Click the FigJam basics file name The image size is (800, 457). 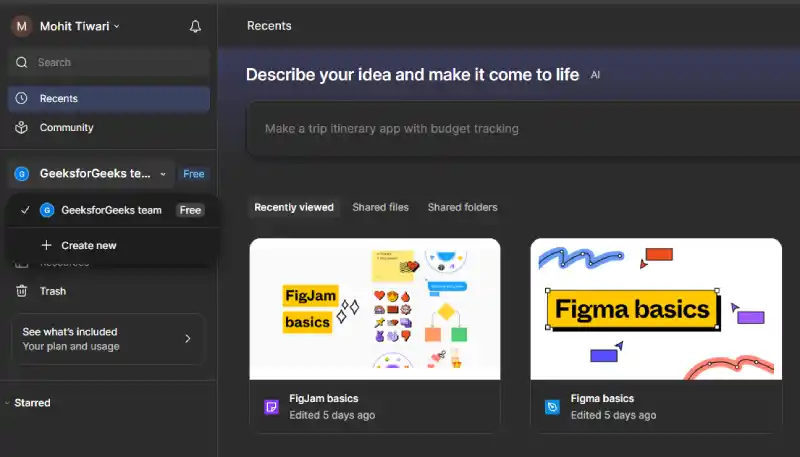324,399
